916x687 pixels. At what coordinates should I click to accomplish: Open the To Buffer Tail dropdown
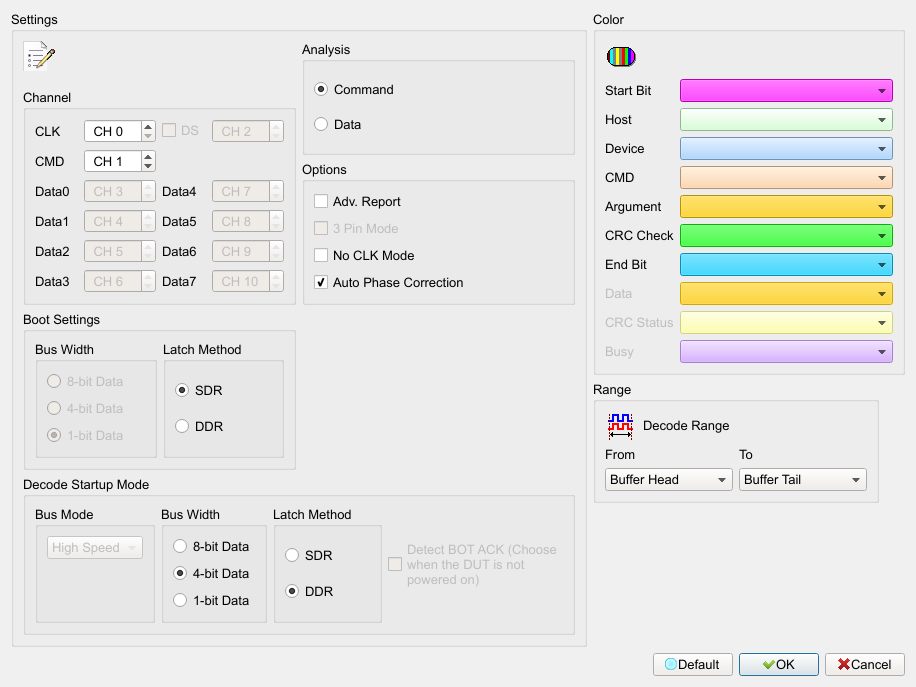pyautogui.click(x=802, y=480)
